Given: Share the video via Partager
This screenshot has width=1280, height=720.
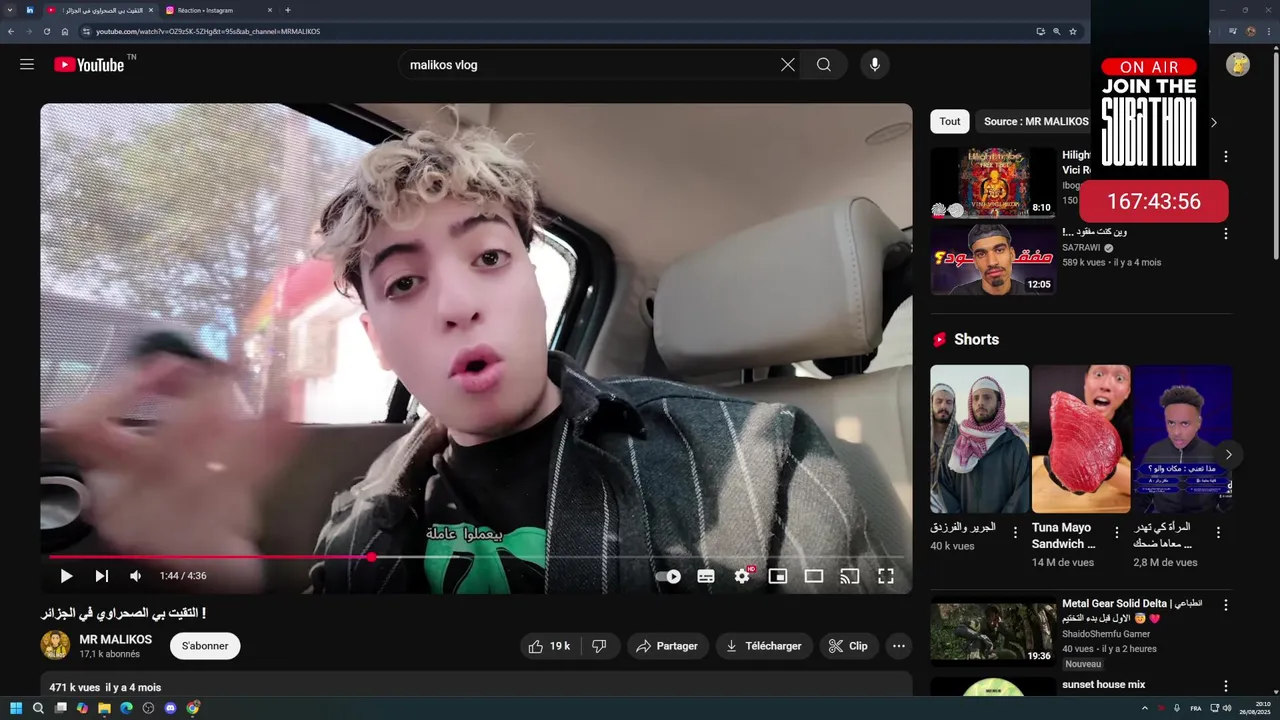Looking at the screenshot, I should (x=668, y=646).
